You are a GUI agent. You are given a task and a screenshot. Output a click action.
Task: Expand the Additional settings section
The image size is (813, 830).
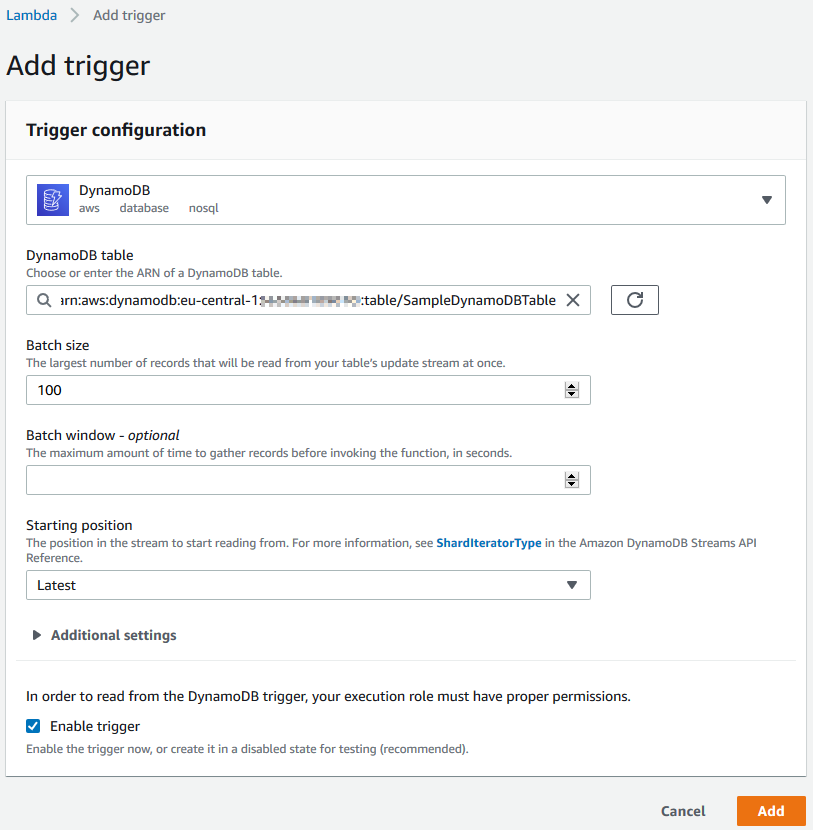pos(104,635)
